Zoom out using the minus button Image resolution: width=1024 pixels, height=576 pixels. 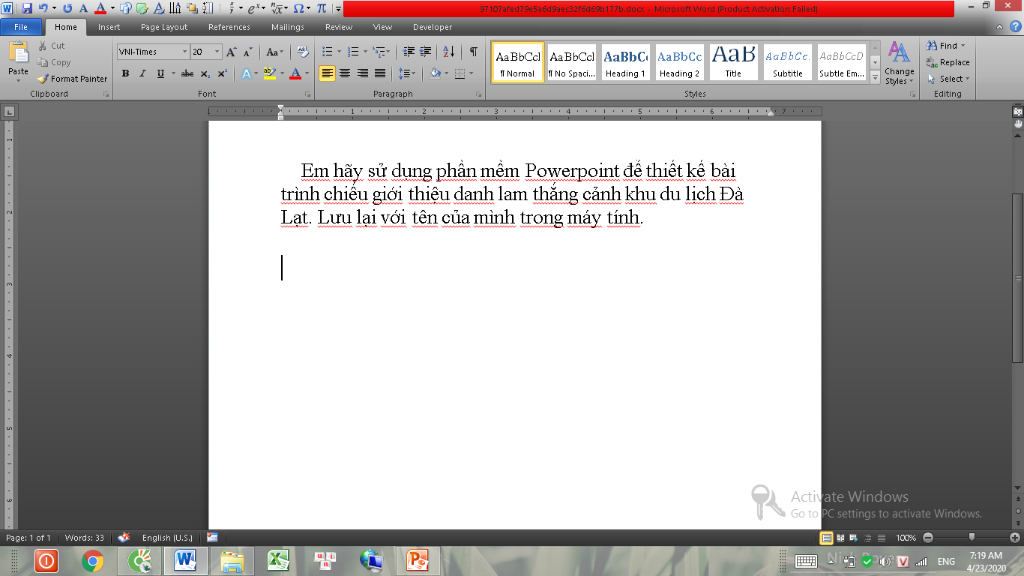pos(928,537)
